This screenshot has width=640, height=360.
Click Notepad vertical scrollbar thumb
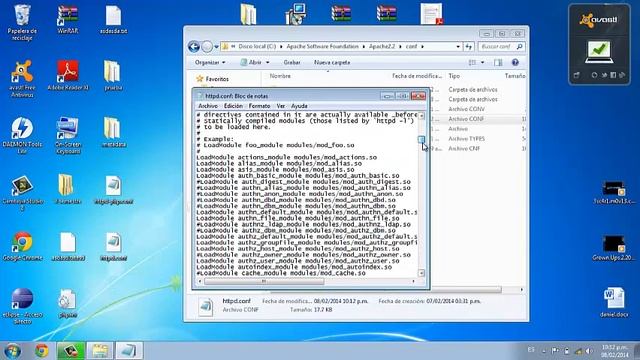click(421, 139)
